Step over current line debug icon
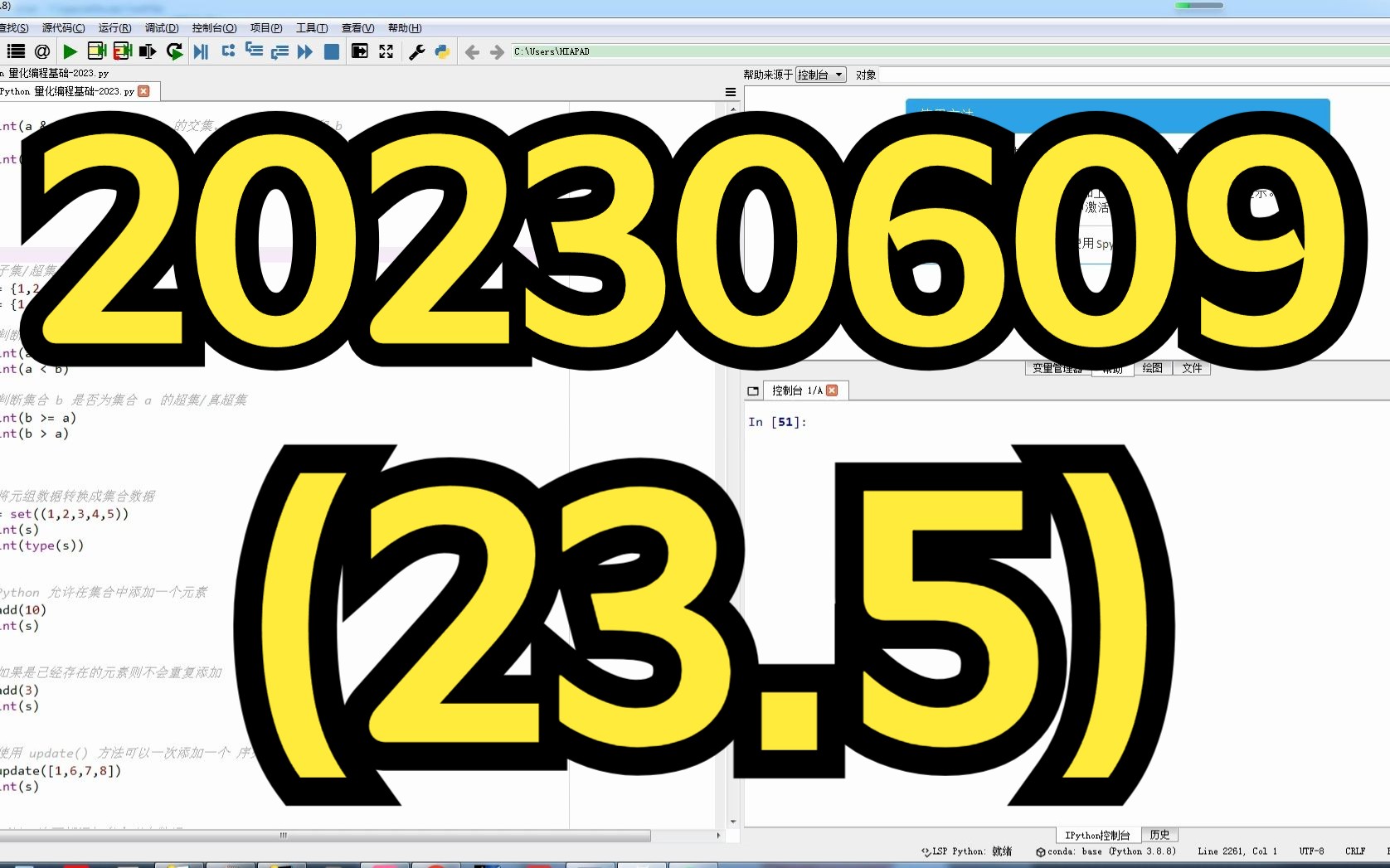Viewport: 1390px width, 868px height. click(x=228, y=51)
